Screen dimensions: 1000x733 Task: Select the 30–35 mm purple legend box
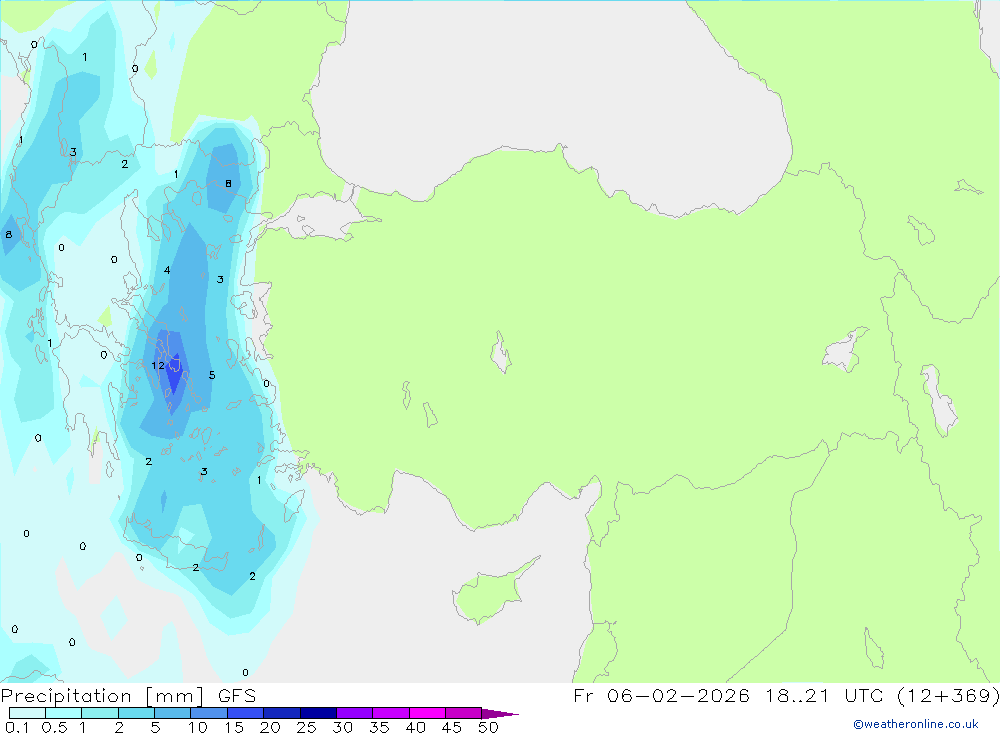coord(355,713)
